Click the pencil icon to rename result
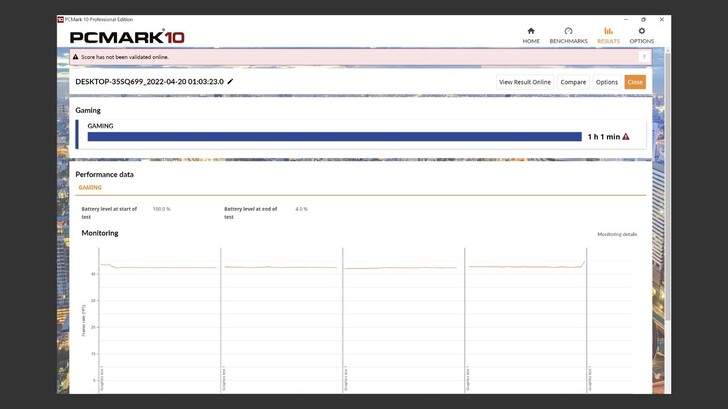This screenshot has width=728, height=409. coord(231,82)
